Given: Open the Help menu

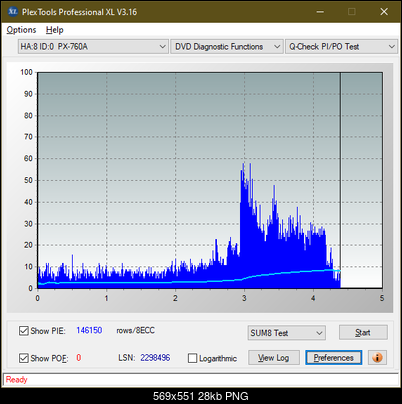Looking at the screenshot, I should pos(55,30).
